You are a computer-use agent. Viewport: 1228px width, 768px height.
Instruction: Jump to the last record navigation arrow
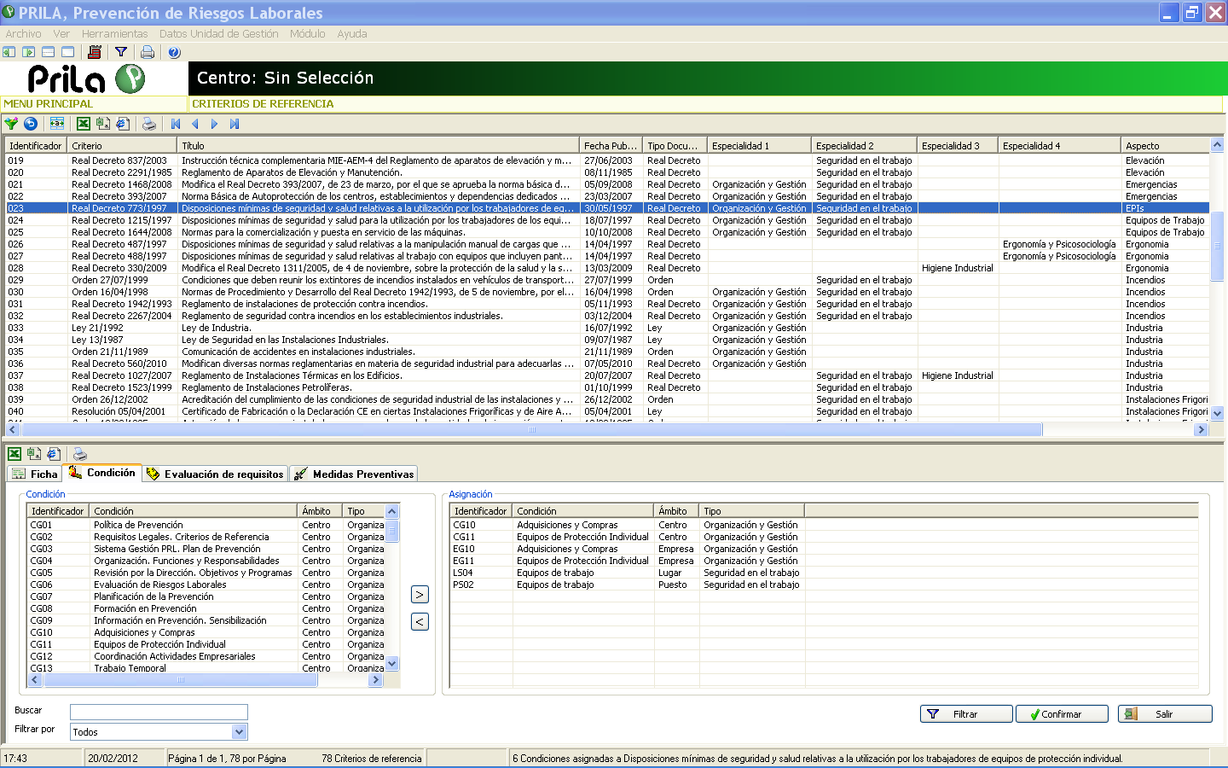click(234, 124)
